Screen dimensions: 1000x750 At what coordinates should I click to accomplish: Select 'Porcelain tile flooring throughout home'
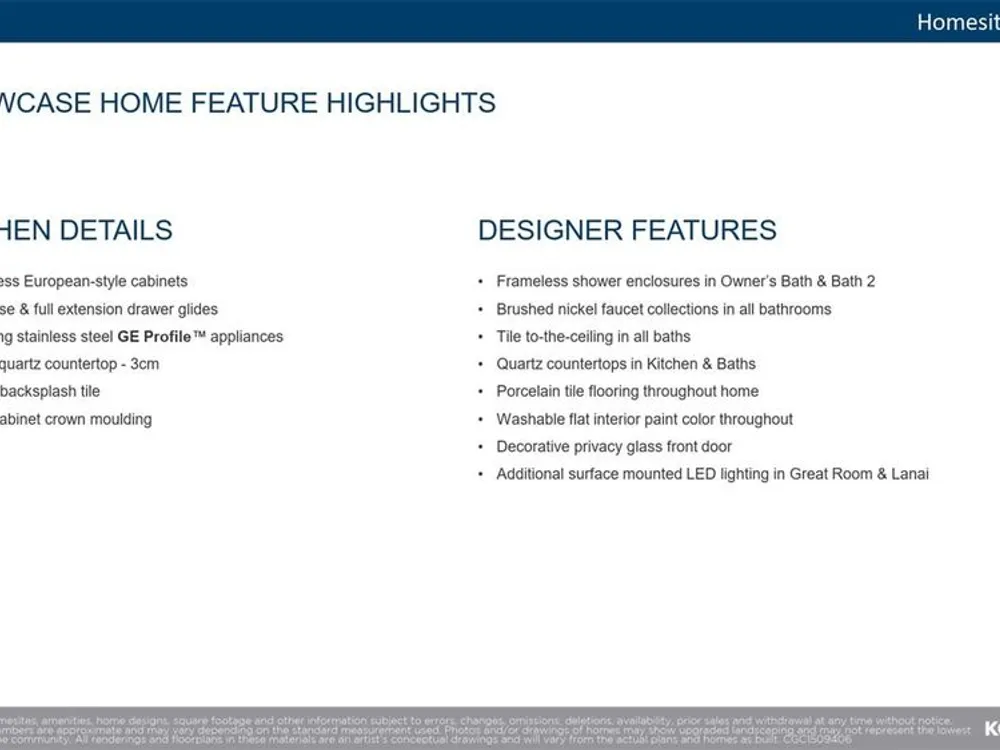click(628, 392)
